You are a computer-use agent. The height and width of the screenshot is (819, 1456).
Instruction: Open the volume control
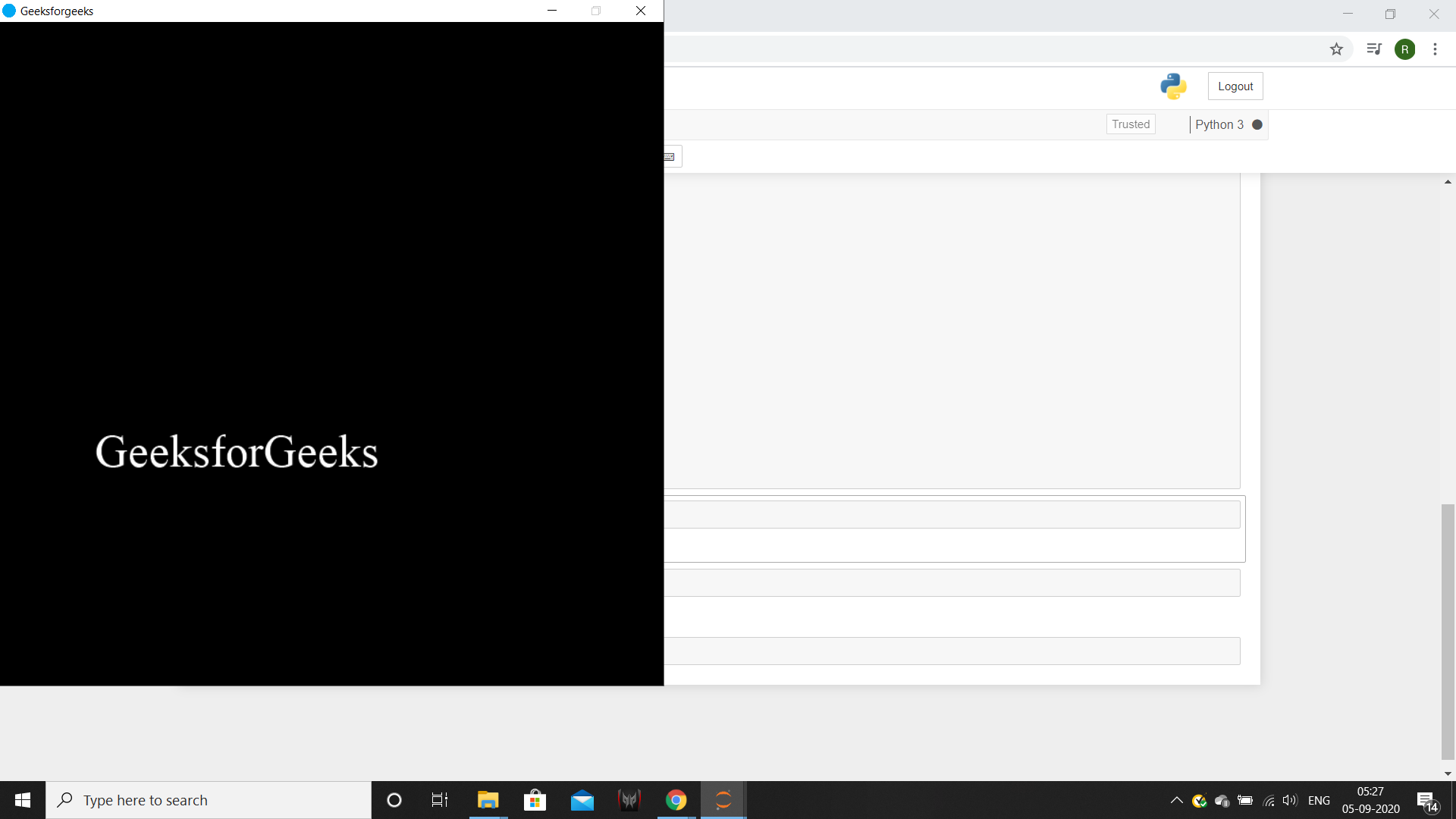coord(1289,800)
